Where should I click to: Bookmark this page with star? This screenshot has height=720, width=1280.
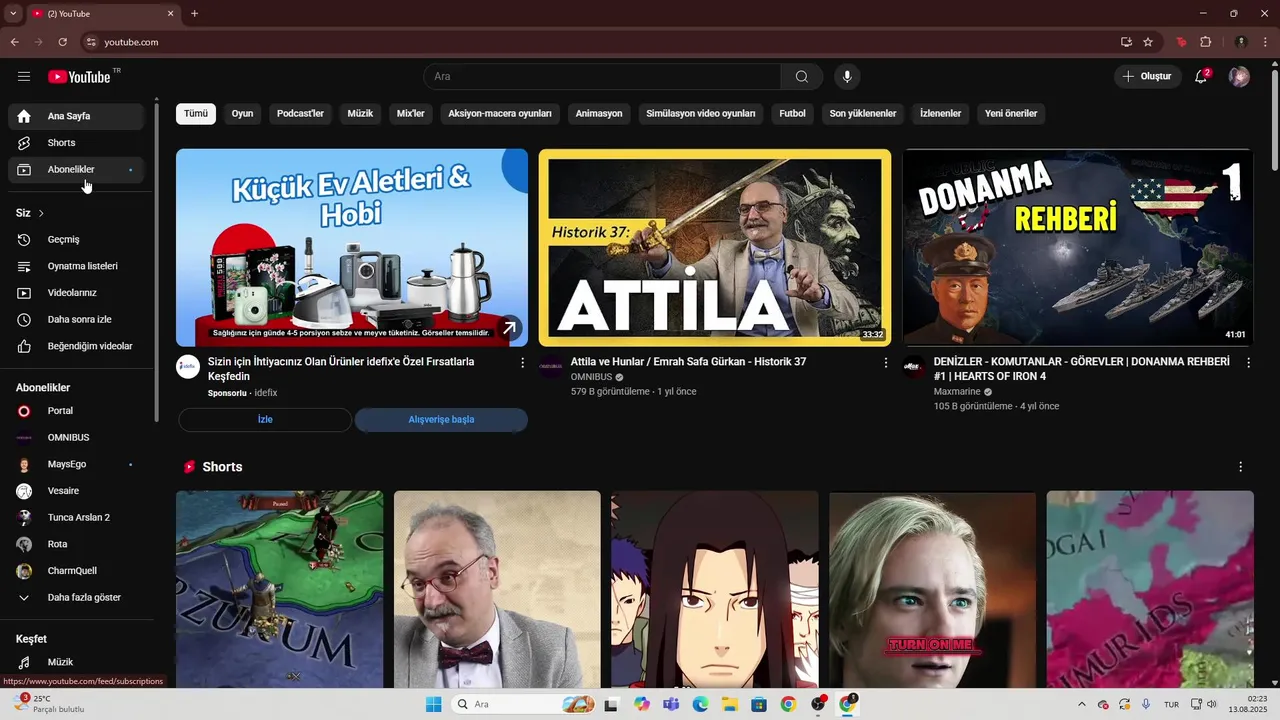1148,42
